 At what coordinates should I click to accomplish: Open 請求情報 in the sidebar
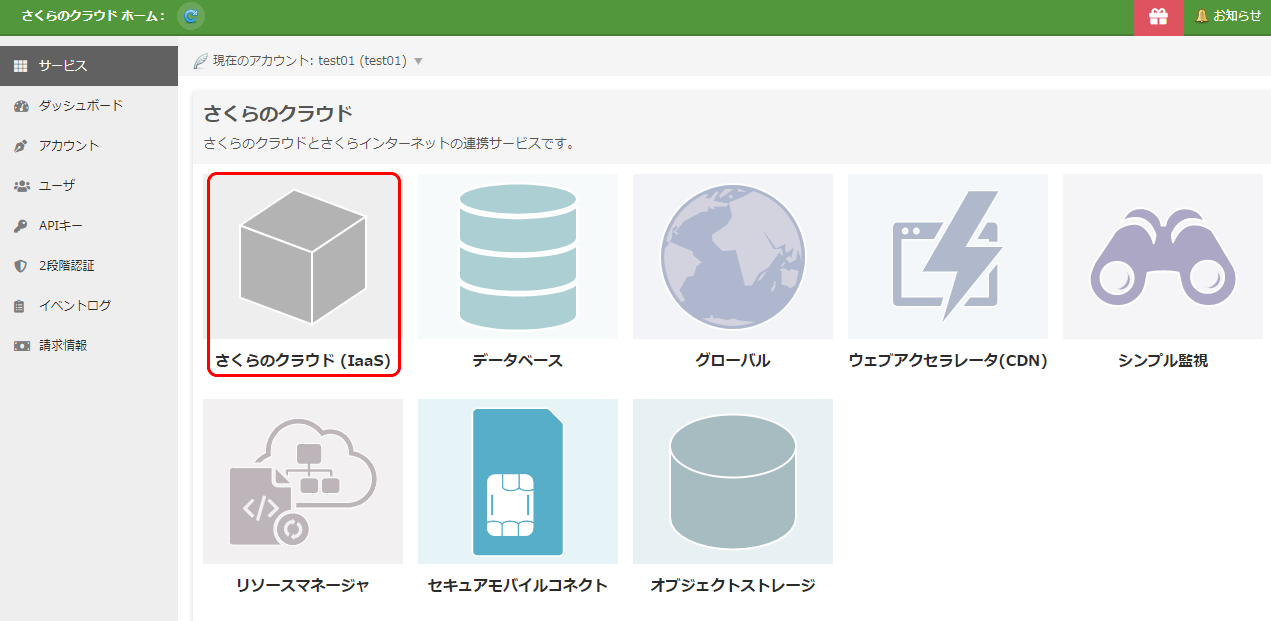pos(89,346)
